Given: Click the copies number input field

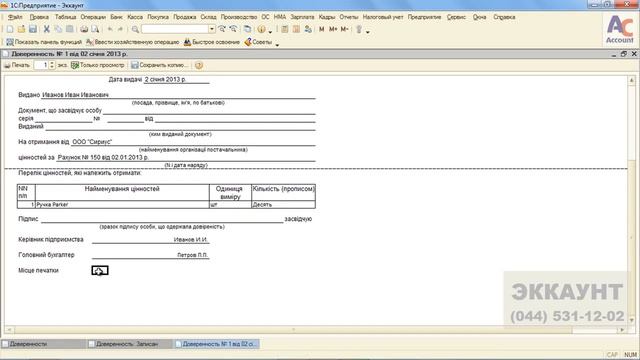Looking at the screenshot, I should (41, 65).
